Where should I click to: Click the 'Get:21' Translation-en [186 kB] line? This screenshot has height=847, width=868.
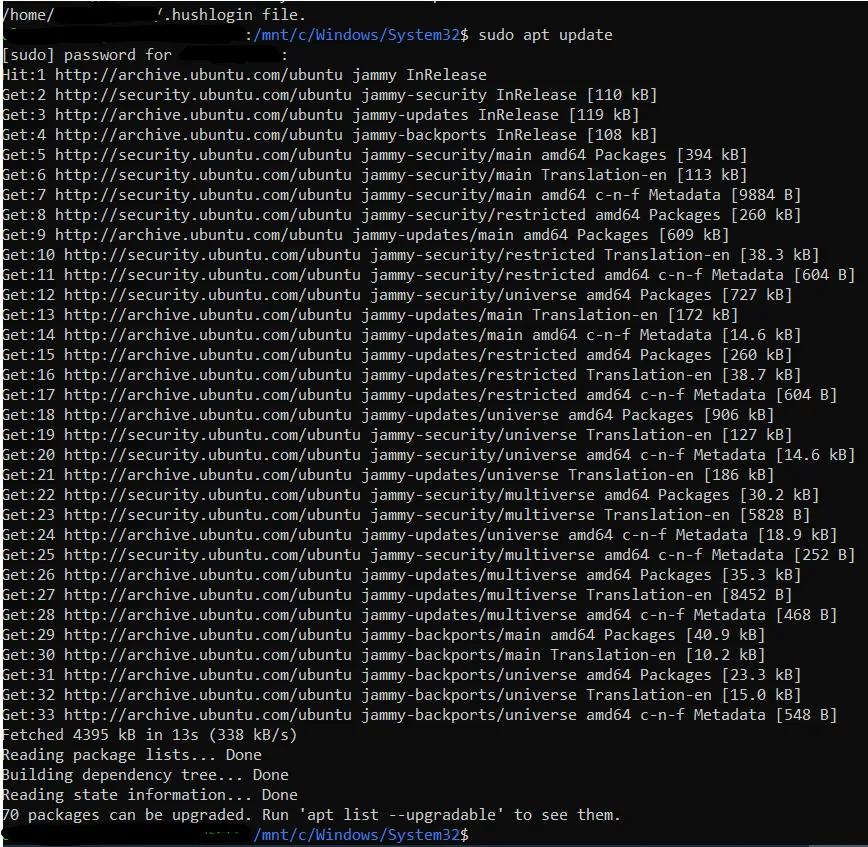tap(388, 474)
